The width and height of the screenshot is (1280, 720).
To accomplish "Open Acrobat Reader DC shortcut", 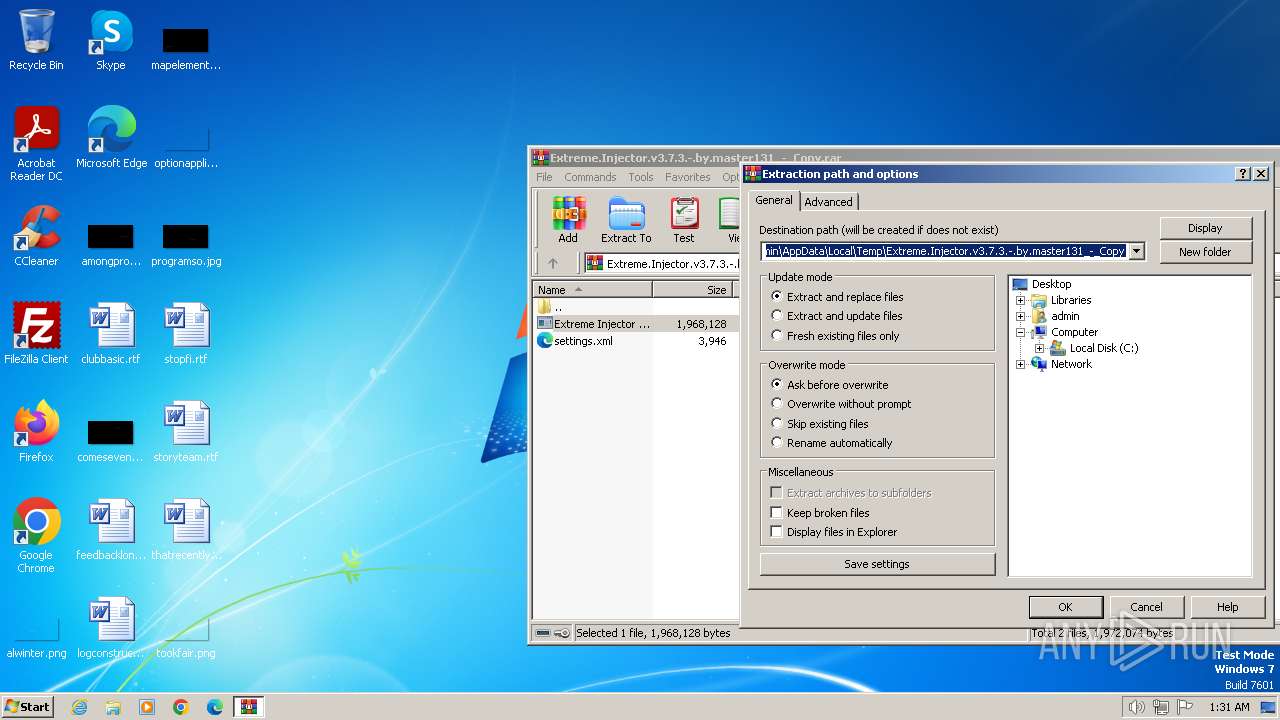I will [x=36, y=144].
